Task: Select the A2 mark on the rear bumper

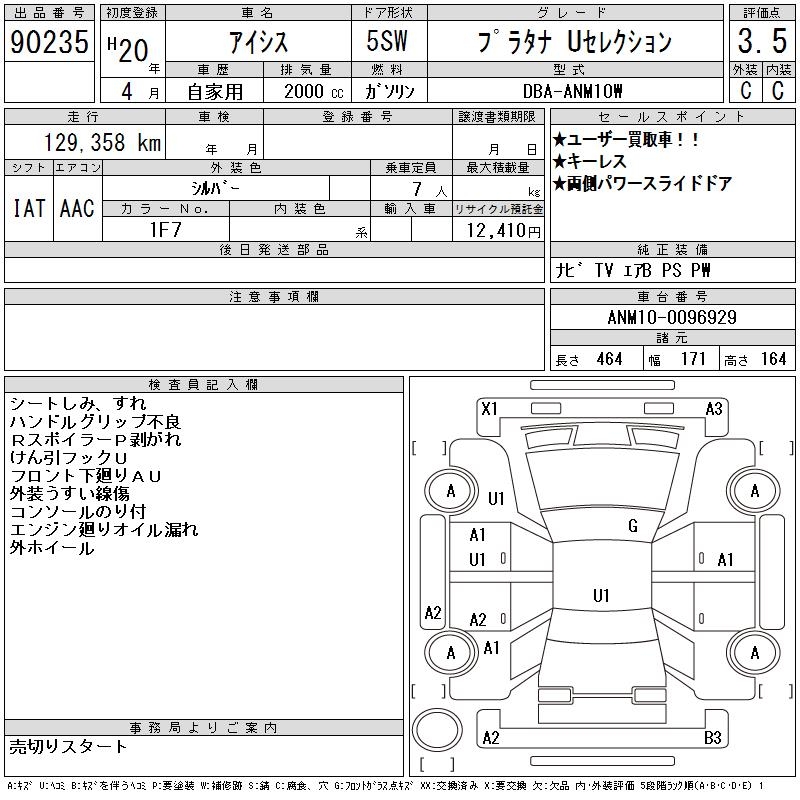Action: tap(491, 738)
